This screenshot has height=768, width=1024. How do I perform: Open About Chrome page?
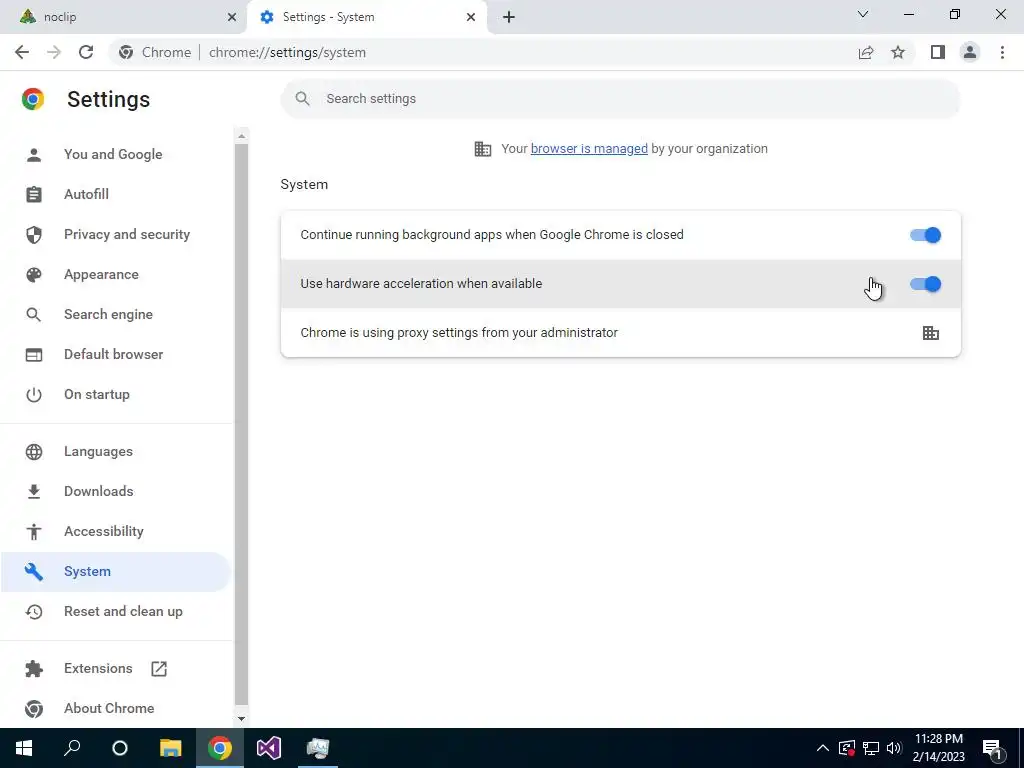tap(116, 709)
